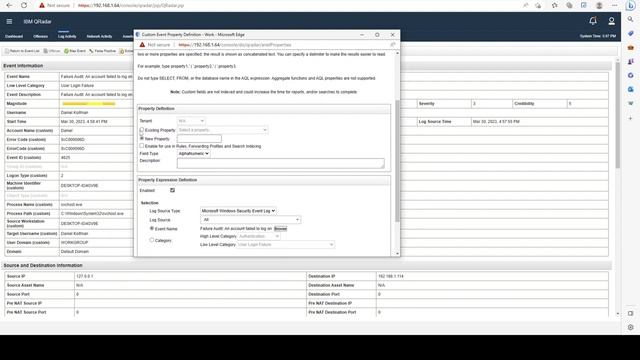Open the Edge sidebar tools briefcase icon
Viewport: 640px width, 360px height.
(631, 48)
